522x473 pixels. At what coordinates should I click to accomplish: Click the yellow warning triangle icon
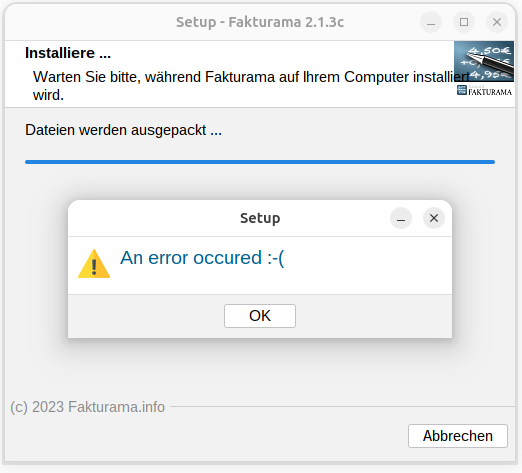[94, 264]
